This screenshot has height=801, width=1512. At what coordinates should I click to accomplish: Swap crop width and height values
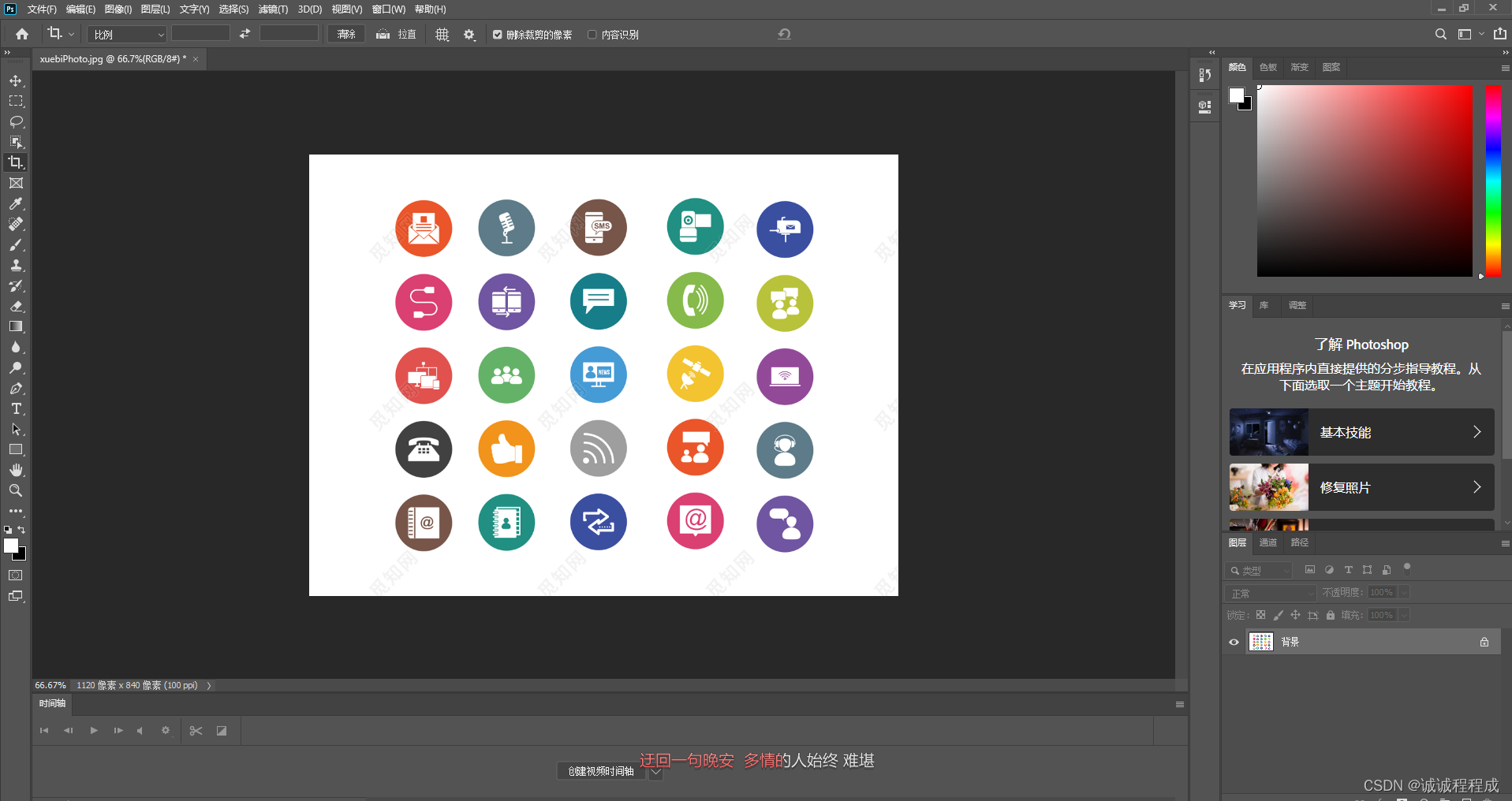coord(245,34)
